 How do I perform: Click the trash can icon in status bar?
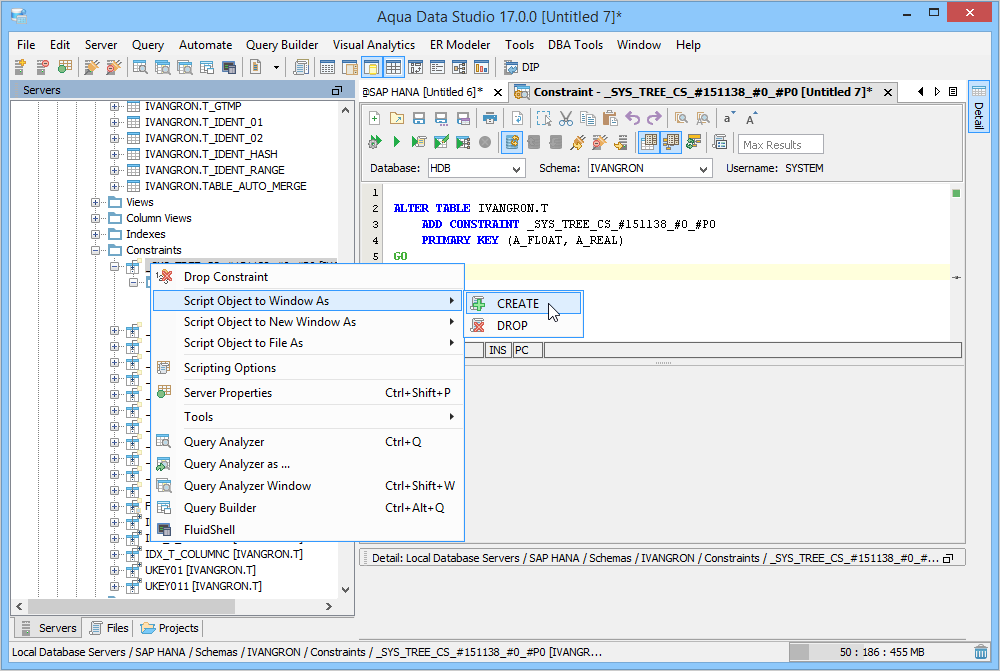point(981,652)
